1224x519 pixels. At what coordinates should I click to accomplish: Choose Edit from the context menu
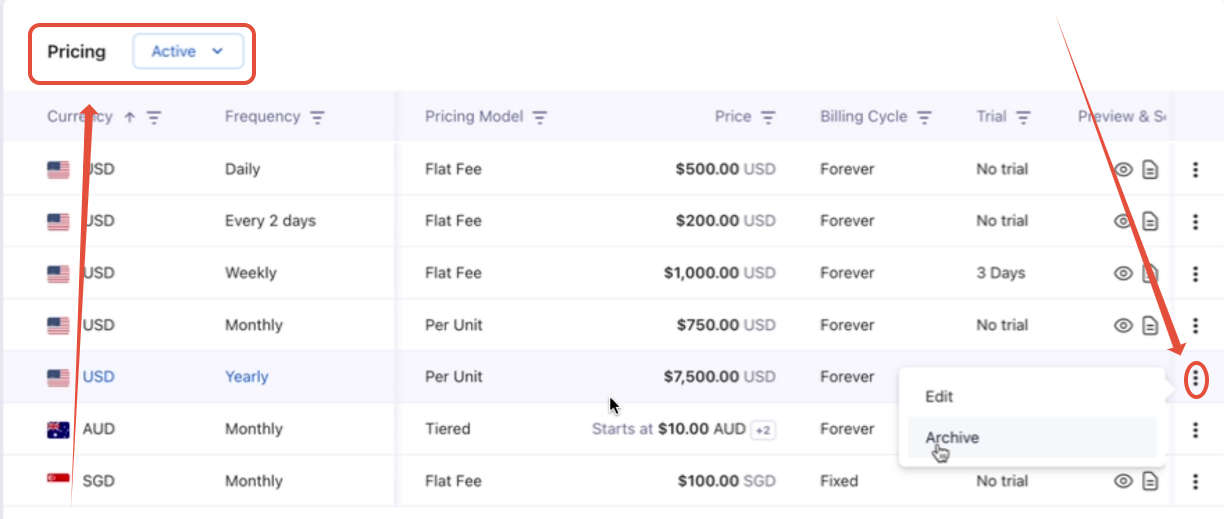click(939, 396)
